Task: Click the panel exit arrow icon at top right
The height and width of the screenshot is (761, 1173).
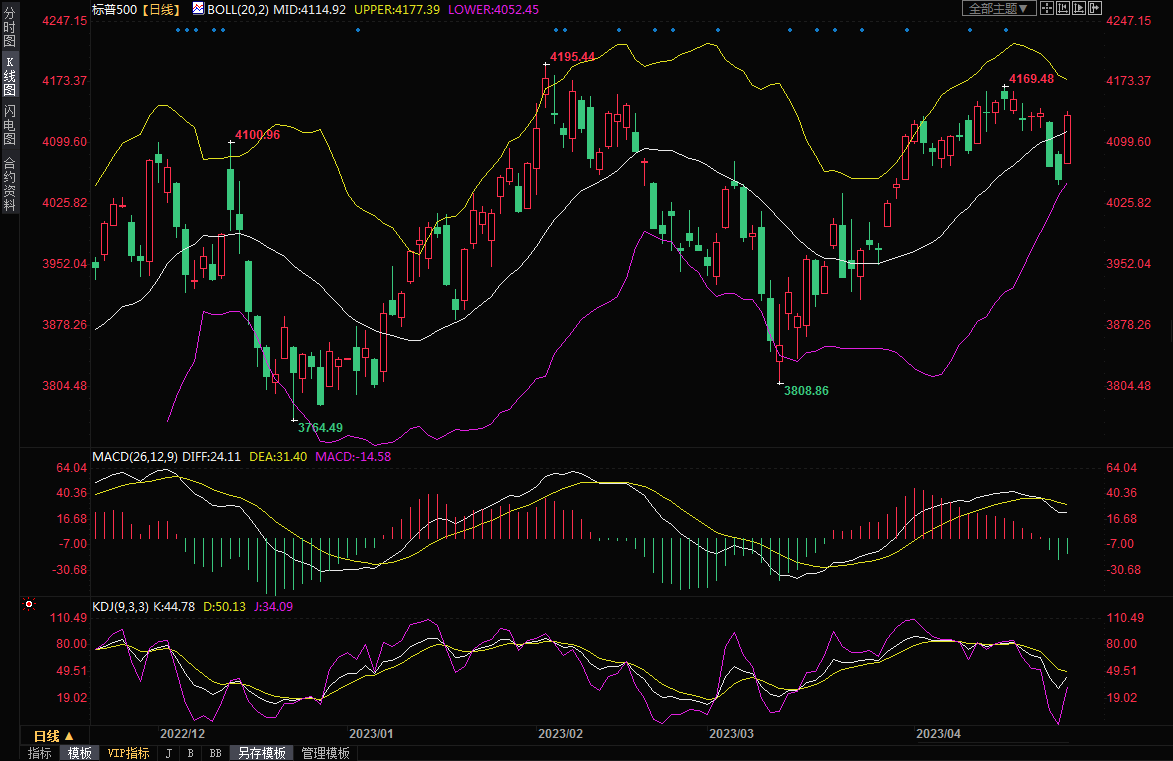Action: [x=1094, y=8]
